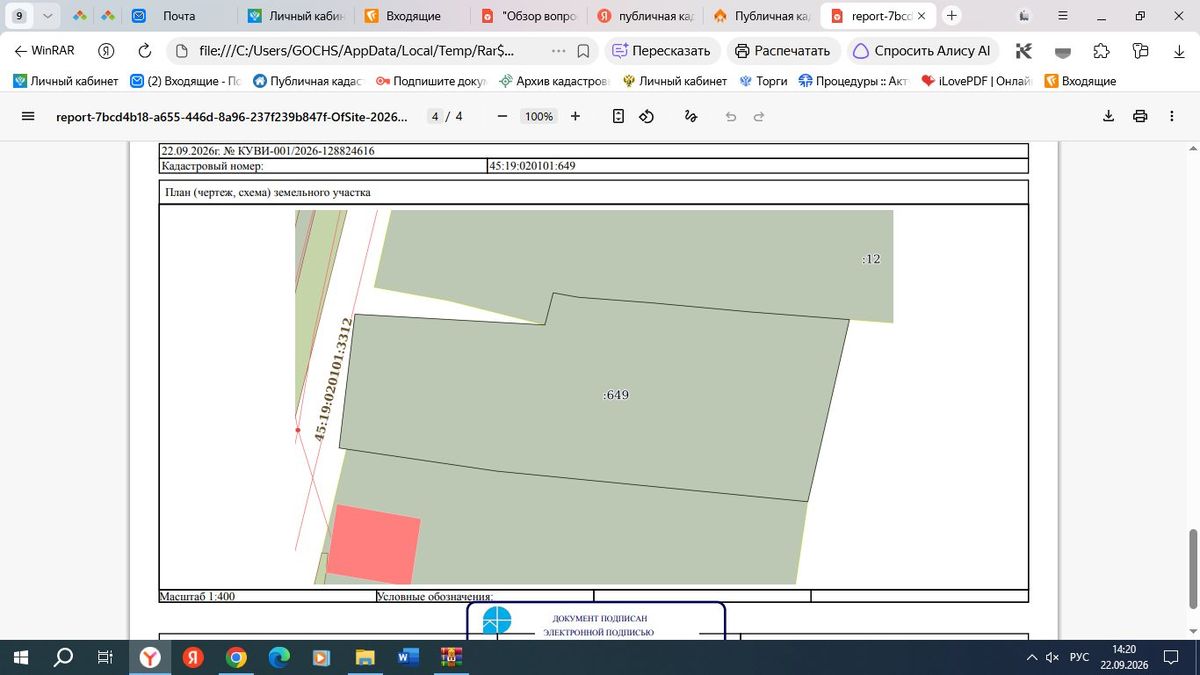Viewport: 1200px width, 675px height.
Task: Click the Распечатать button
Action: coord(783,51)
